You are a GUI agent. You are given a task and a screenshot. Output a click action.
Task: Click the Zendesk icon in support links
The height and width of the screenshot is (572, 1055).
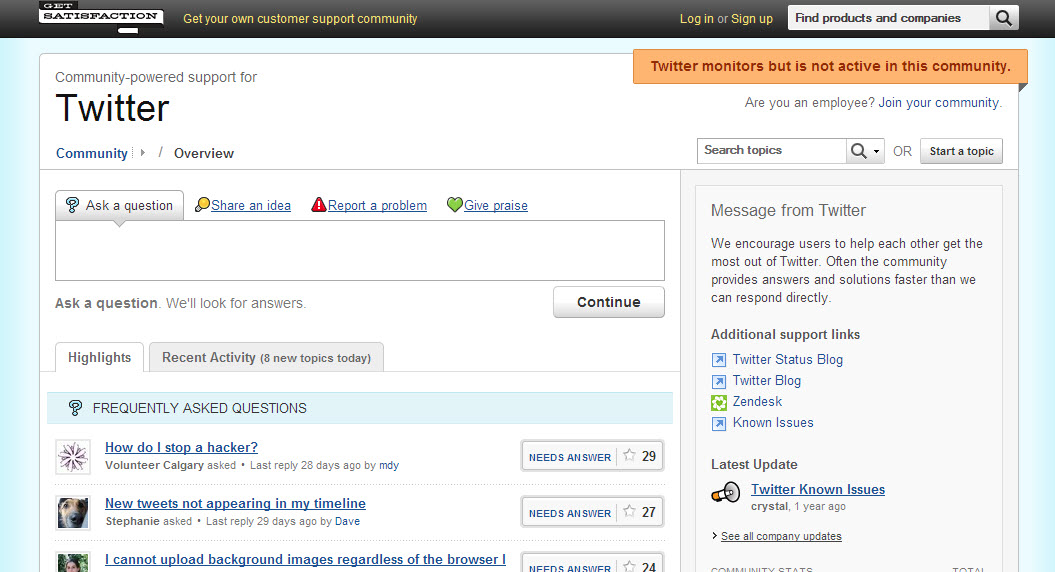point(719,402)
